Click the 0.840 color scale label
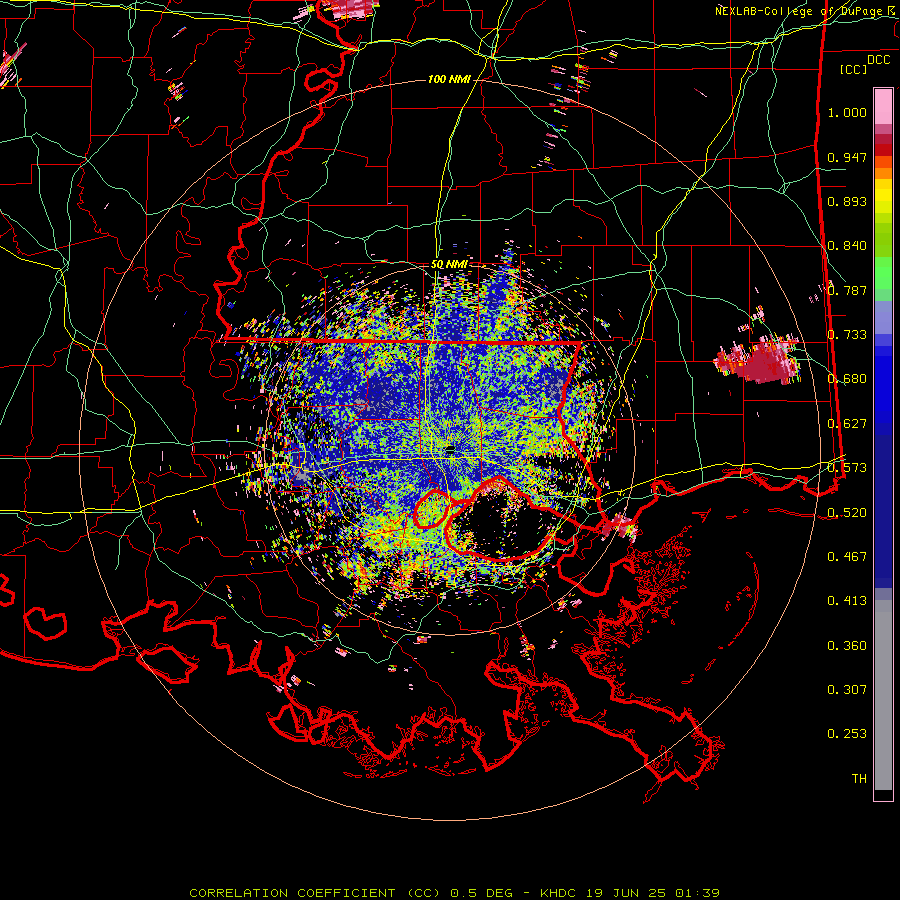The height and width of the screenshot is (900, 900). [847, 246]
